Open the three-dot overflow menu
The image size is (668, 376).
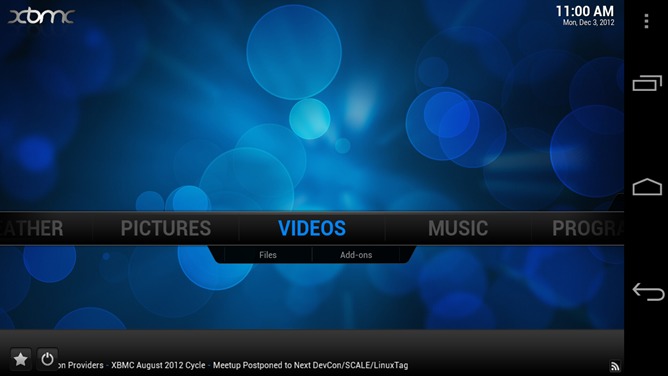[646, 21]
